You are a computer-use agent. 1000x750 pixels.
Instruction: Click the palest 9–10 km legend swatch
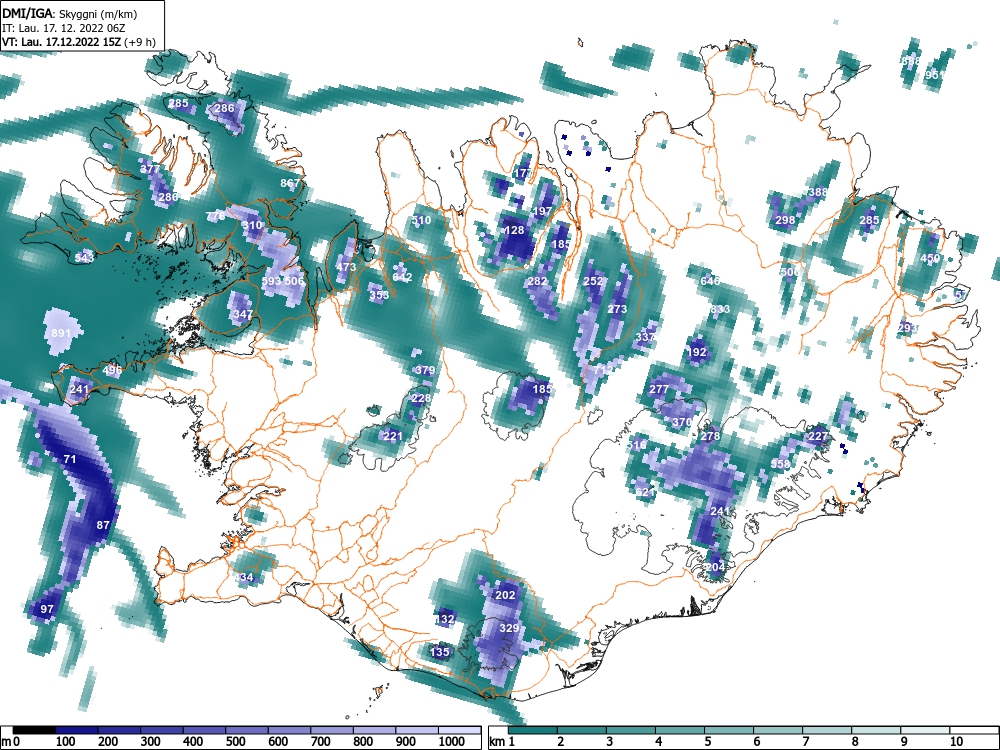pyautogui.click(x=925, y=730)
